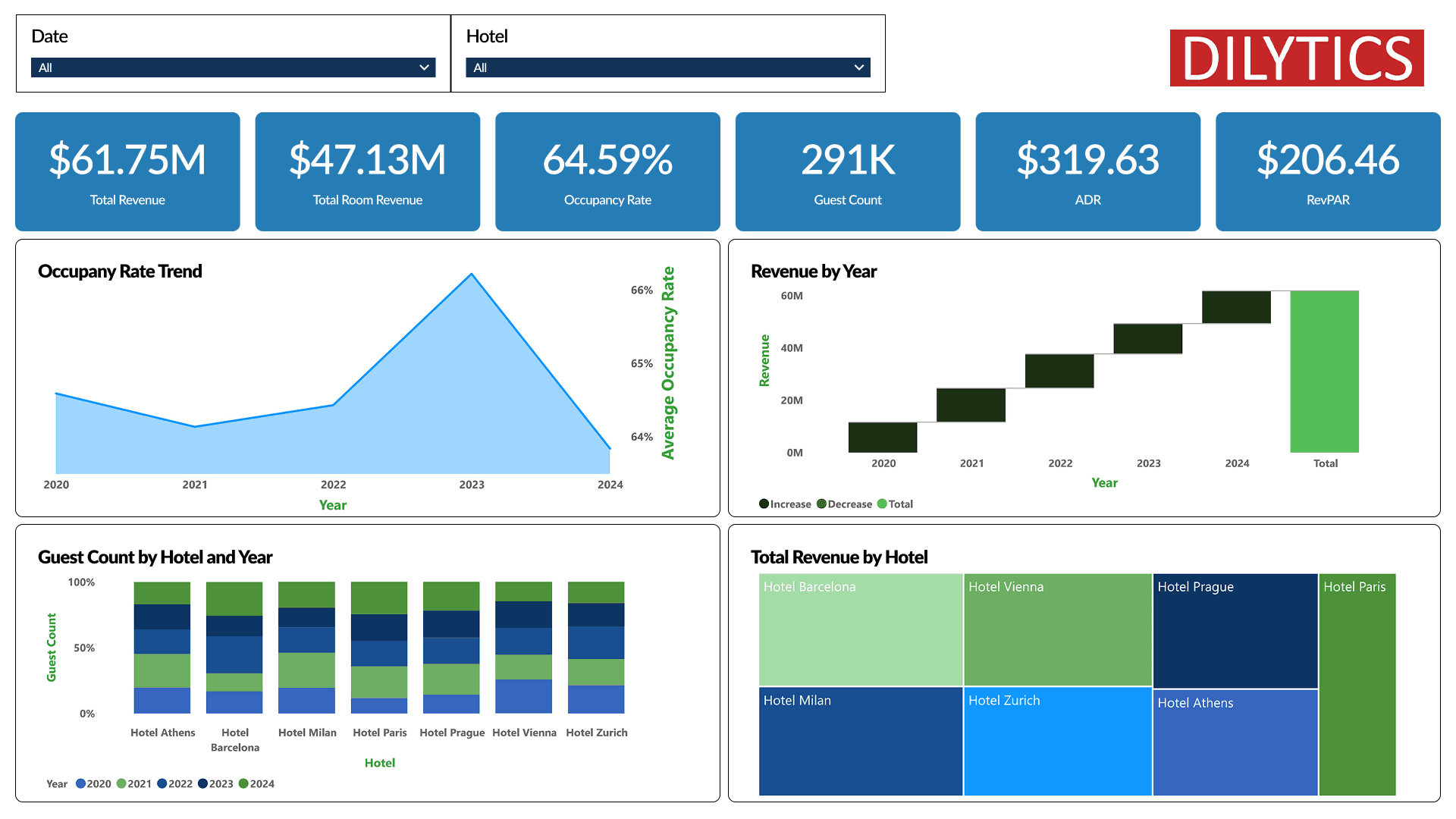The height and width of the screenshot is (819, 1456).
Task: Click the green Total waterfall bar
Action: tap(1324, 372)
